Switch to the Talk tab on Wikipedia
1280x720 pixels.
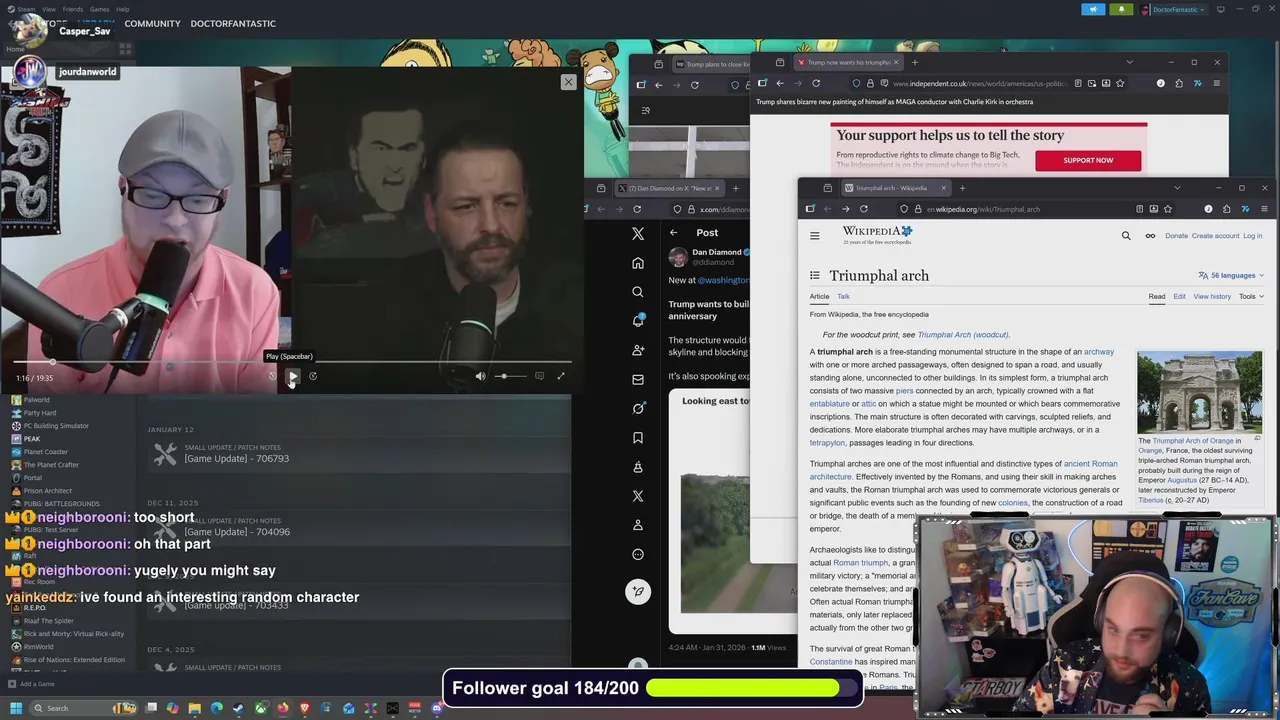point(843,297)
